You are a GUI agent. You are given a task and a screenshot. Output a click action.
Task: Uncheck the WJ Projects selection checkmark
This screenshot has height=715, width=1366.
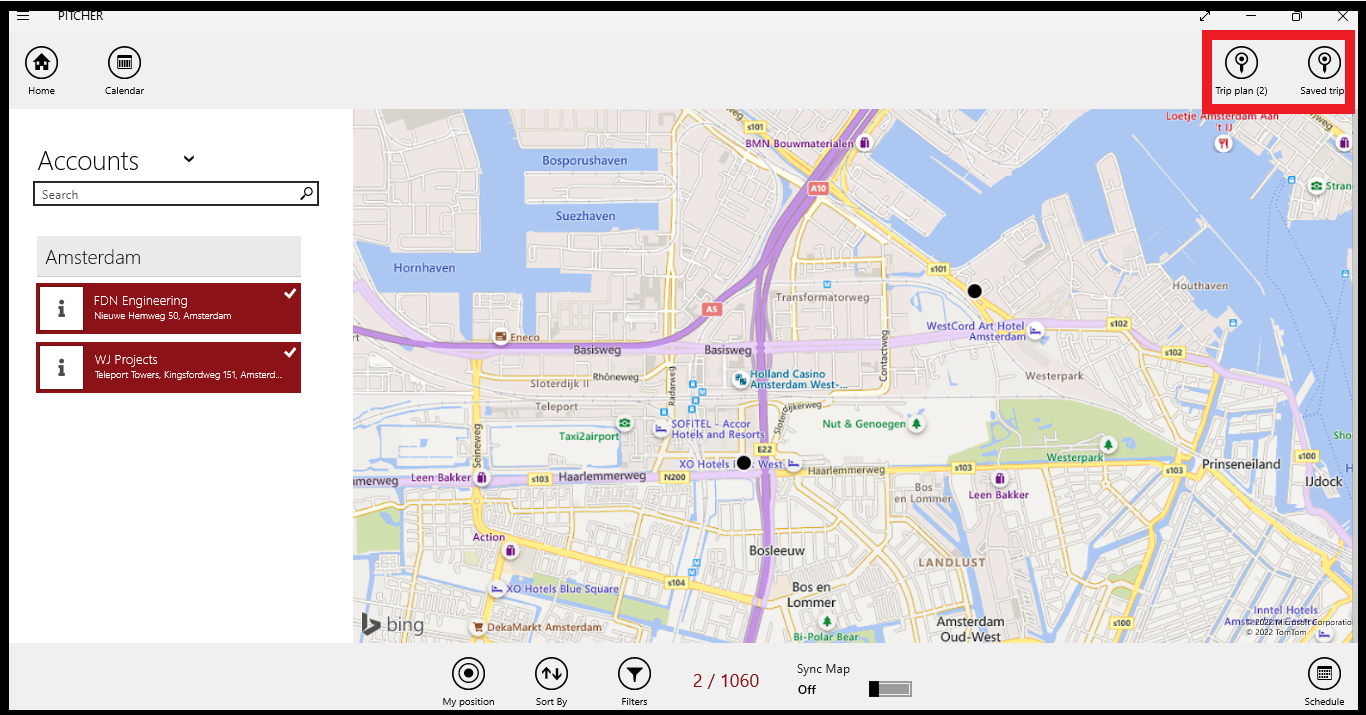pyautogui.click(x=290, y=352)
